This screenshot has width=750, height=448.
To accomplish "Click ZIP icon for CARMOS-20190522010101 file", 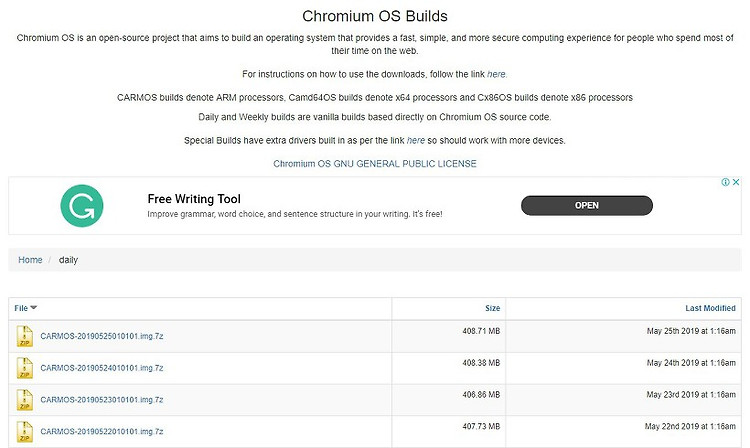I will 24,431.
